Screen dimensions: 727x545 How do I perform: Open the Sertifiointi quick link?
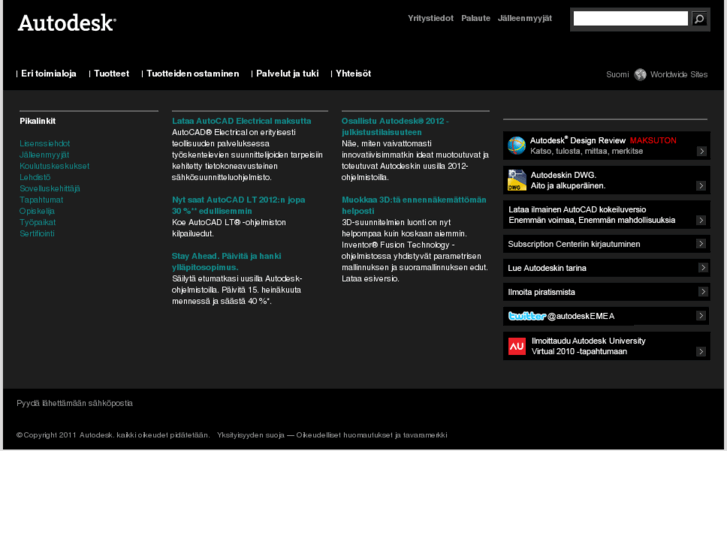37,233
